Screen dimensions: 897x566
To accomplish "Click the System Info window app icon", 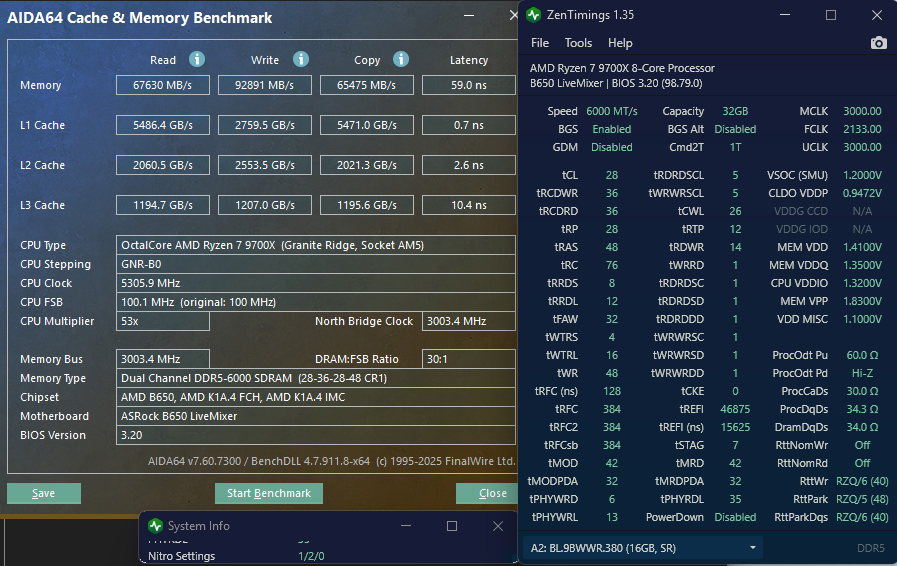I will pos(156,525).
